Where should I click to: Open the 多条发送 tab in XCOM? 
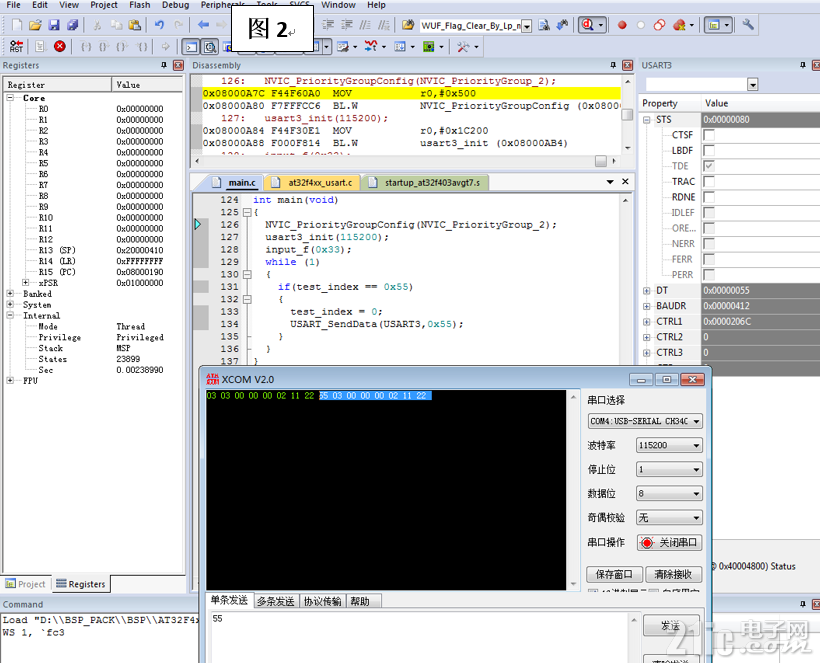click(276, 601)
